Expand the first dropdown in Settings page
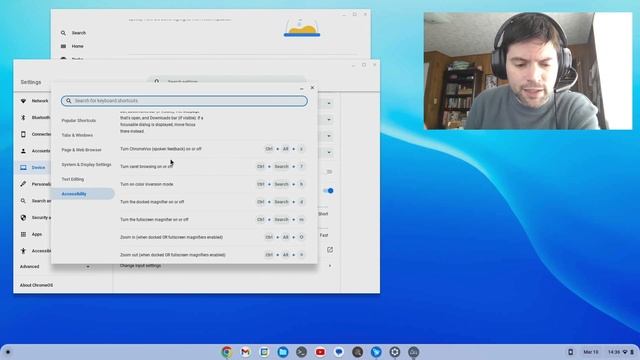 (329, 103)
